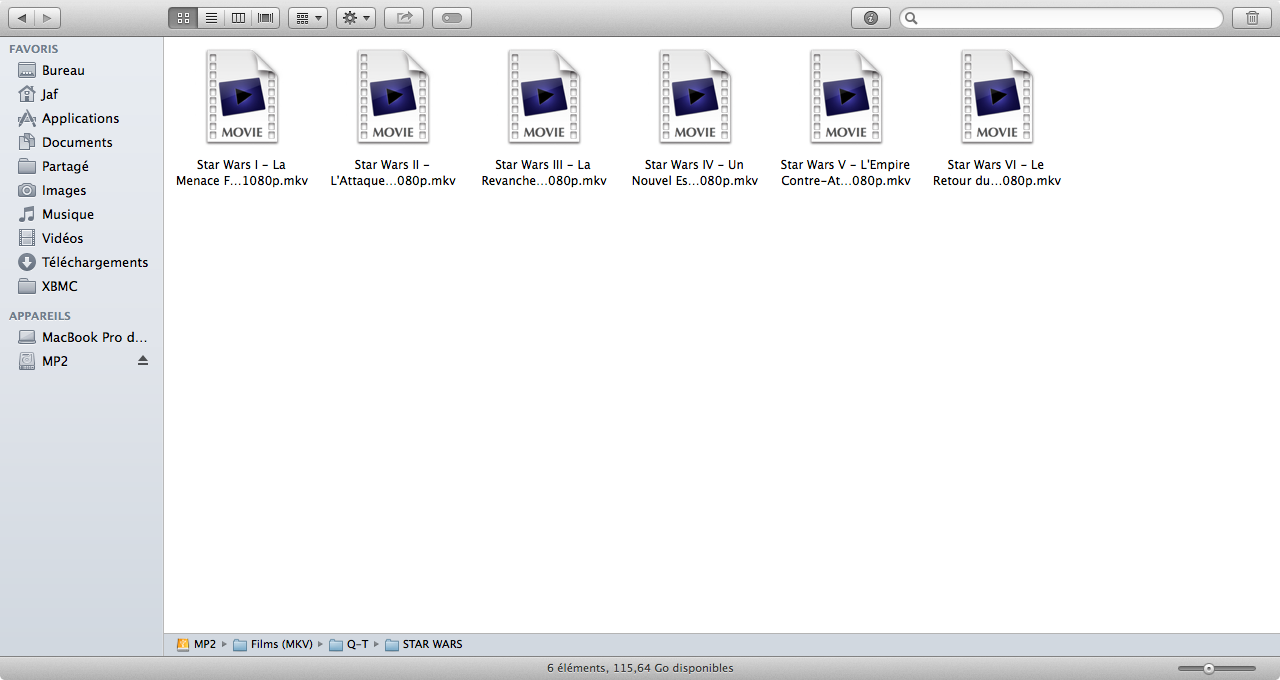Click STAR WARS in the path bar
This screenshot has width=1280, height=680.
(424, 644)
